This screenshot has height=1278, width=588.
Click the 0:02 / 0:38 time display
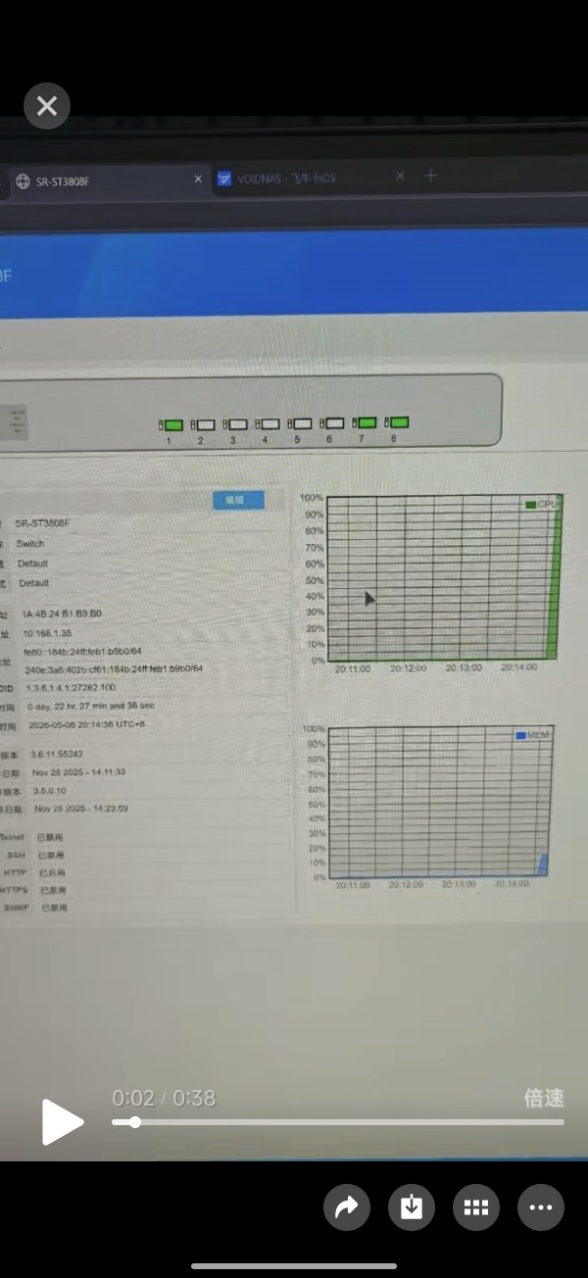pyautogui.click(x=163, y=1098)
